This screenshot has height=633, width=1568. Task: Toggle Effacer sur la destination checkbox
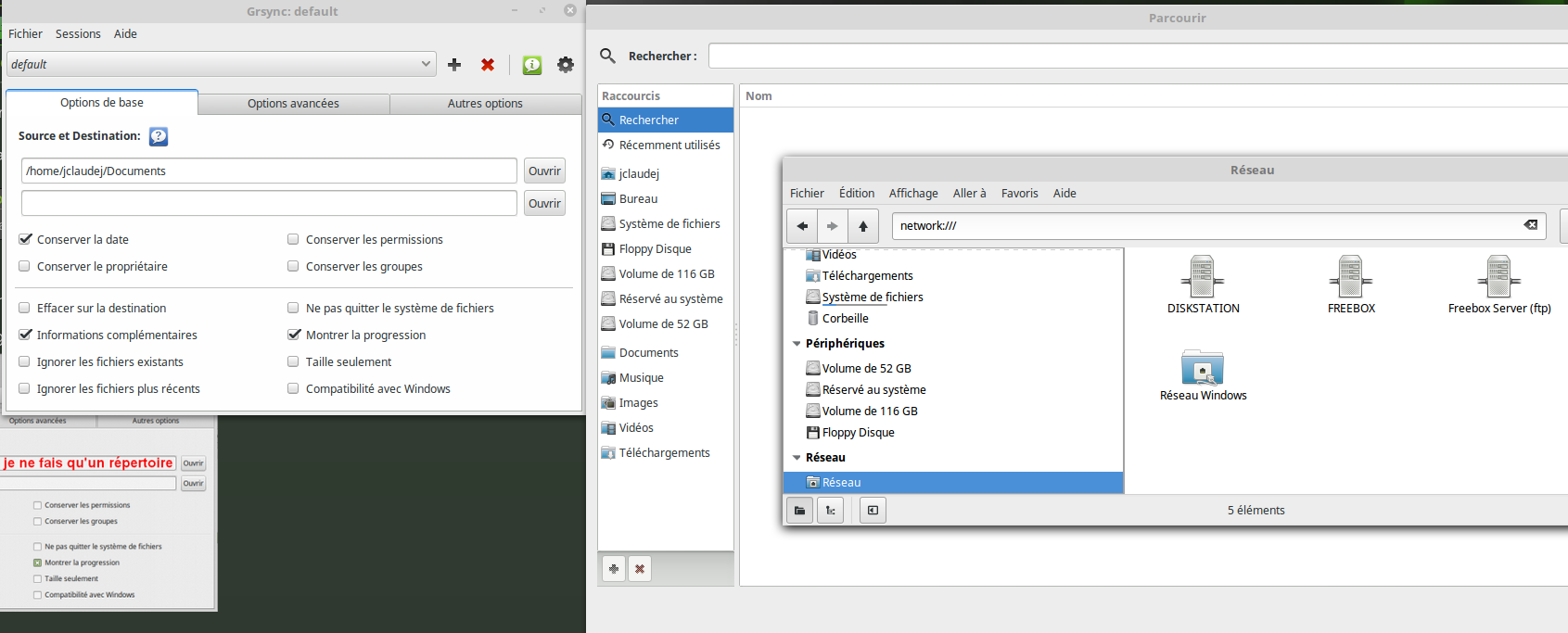click(25, 308)
